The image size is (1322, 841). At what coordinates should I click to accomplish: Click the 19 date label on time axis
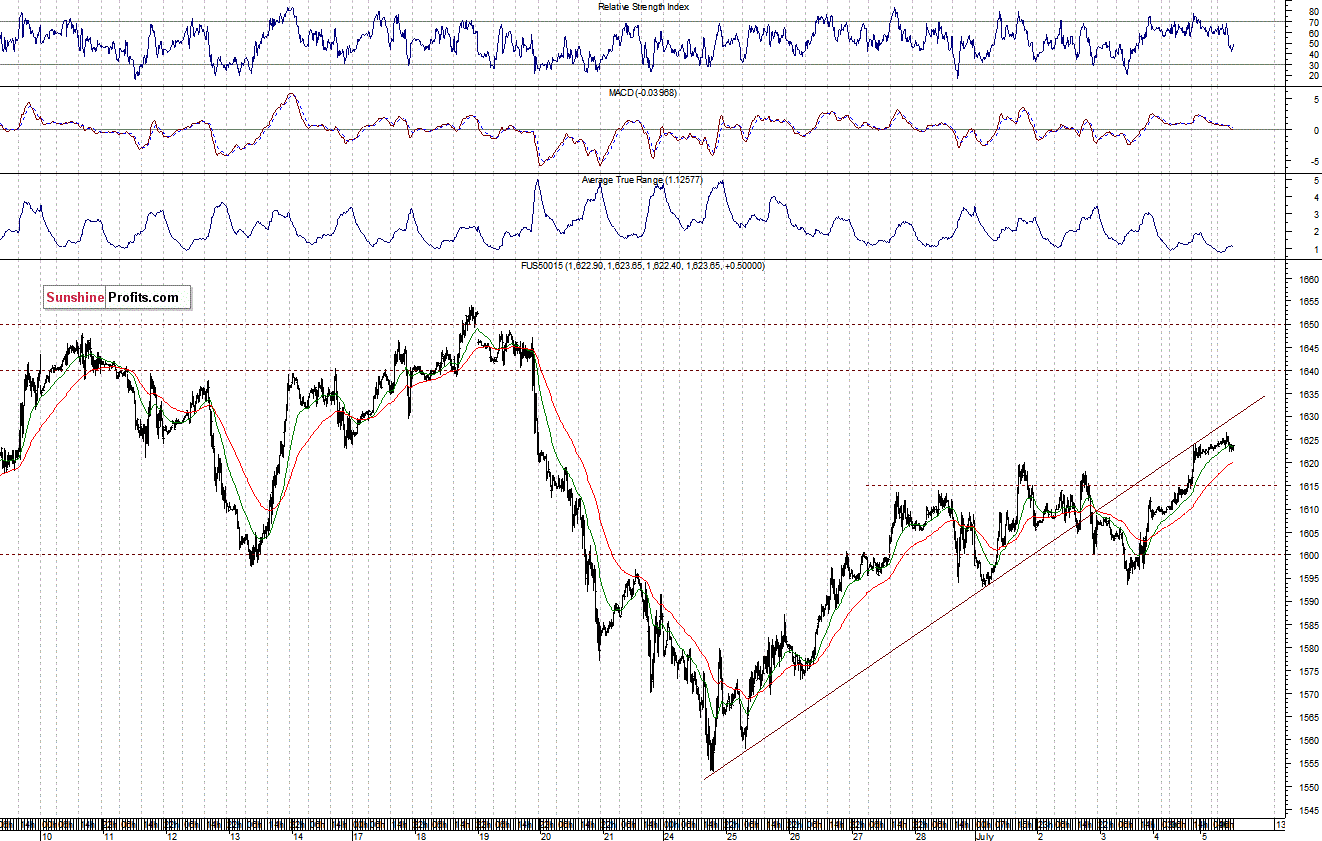(x=483, y=835)
